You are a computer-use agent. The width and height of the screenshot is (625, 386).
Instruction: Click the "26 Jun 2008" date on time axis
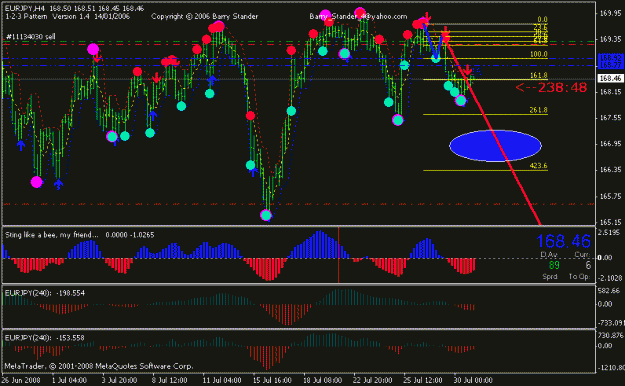tap(21, 380)
